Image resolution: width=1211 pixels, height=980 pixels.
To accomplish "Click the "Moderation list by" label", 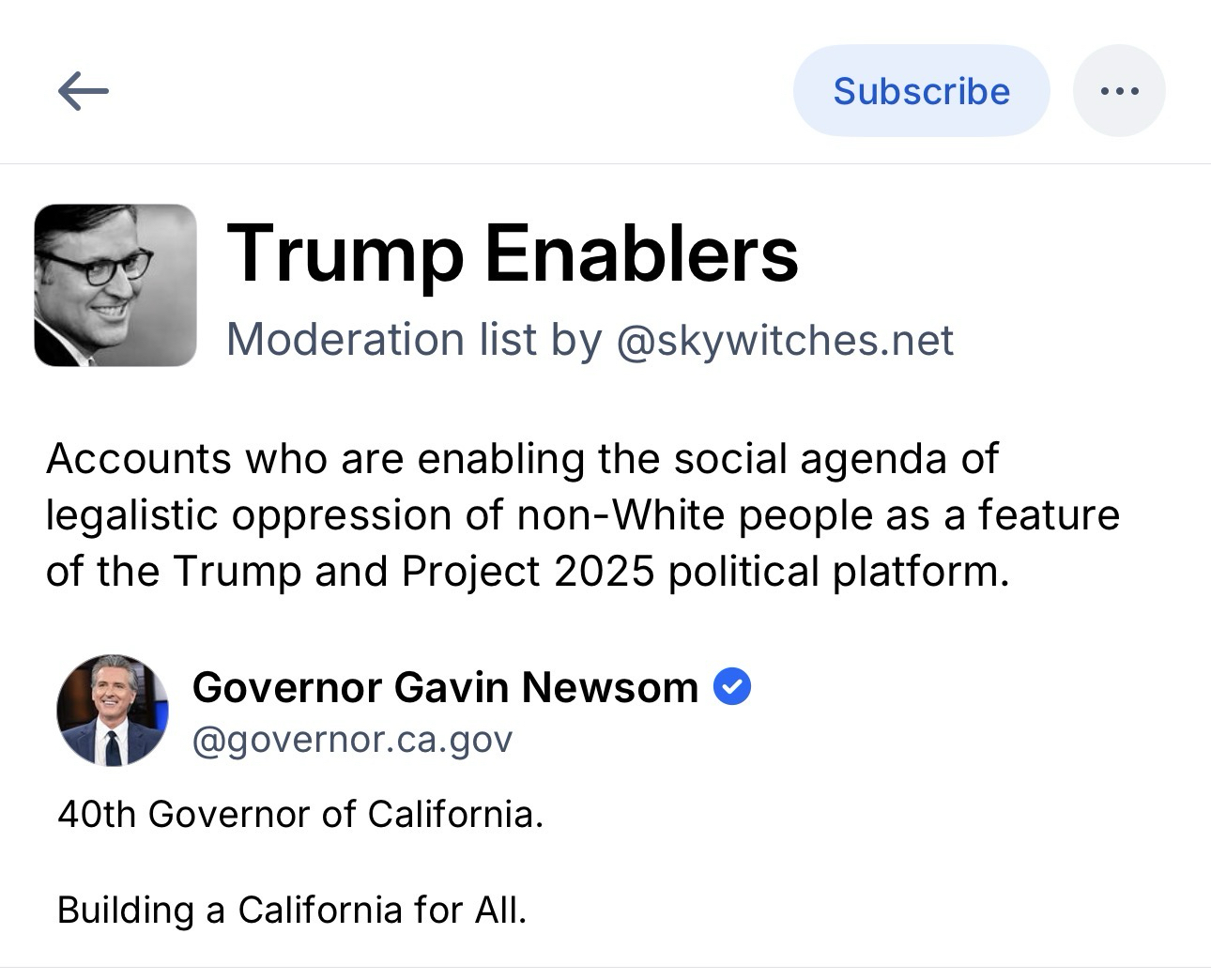I will coord(414,340).
